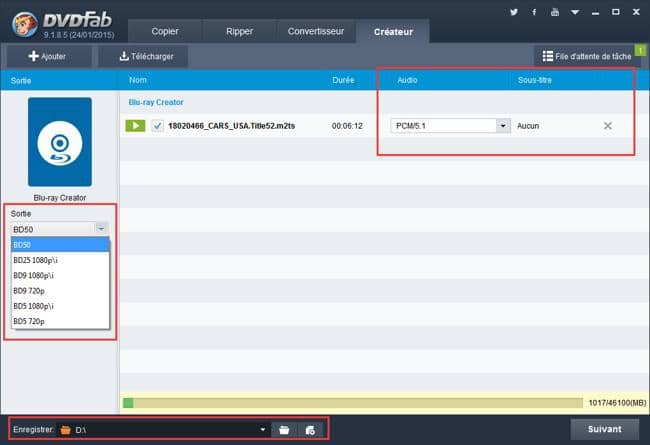
Task: Select BD5 720p output option
Action: [x=61, y=321]
